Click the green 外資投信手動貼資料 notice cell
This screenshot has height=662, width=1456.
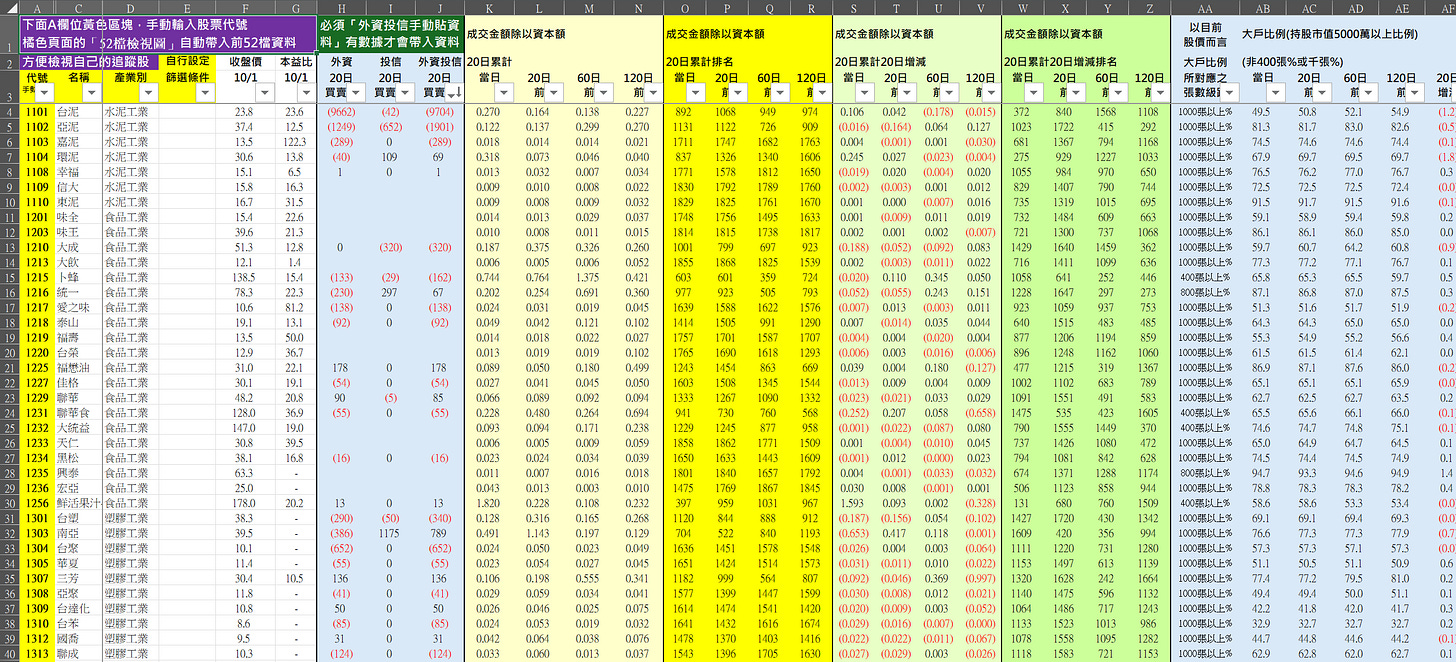(x=390, y=34)
